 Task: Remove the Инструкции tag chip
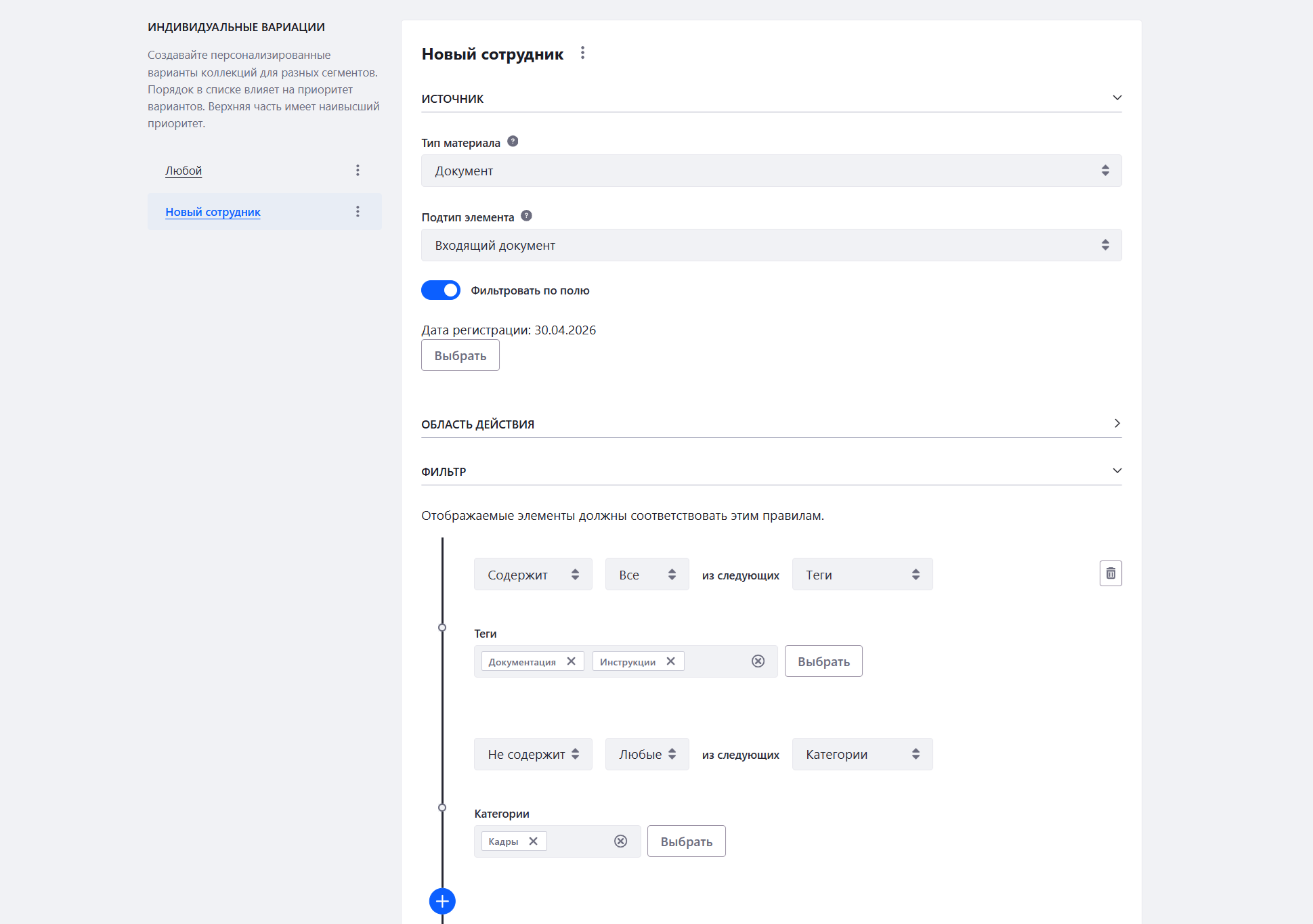[670, 661]
